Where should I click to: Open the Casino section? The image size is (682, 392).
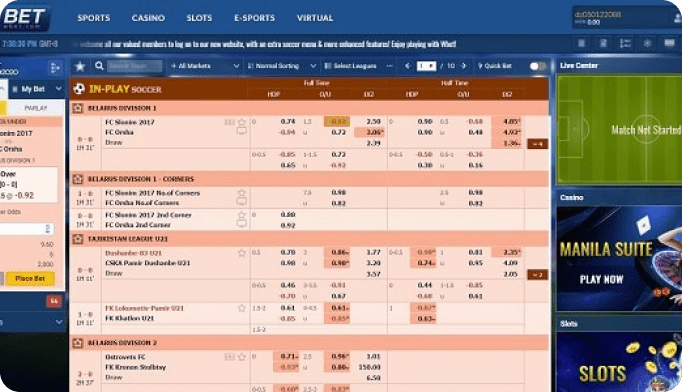pyautogui.click(x=148, y=18)
